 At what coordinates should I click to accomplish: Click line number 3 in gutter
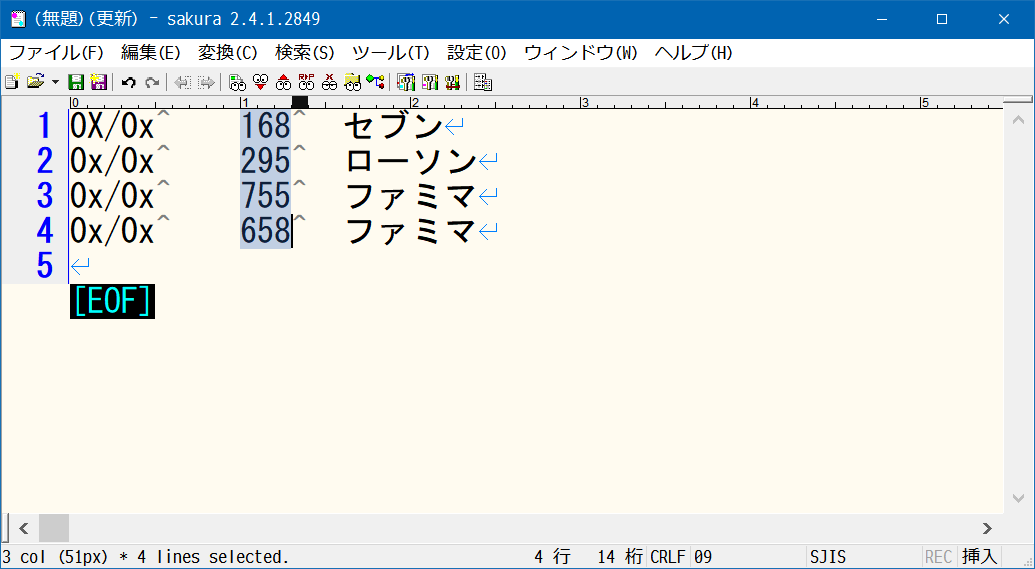[x=44, y=195]
